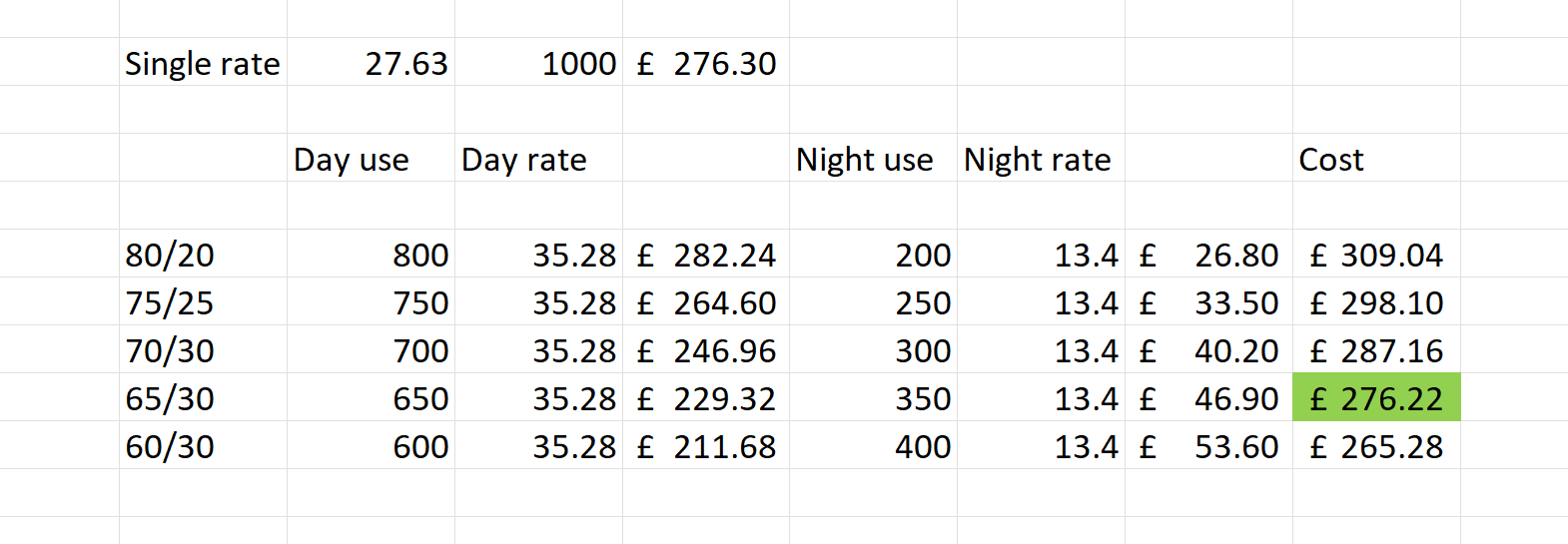The width and height of the screenshot is (1568, 544).
Task: Click the green highlighted £276.22 cell
Action: click(x=1376, y=398)
